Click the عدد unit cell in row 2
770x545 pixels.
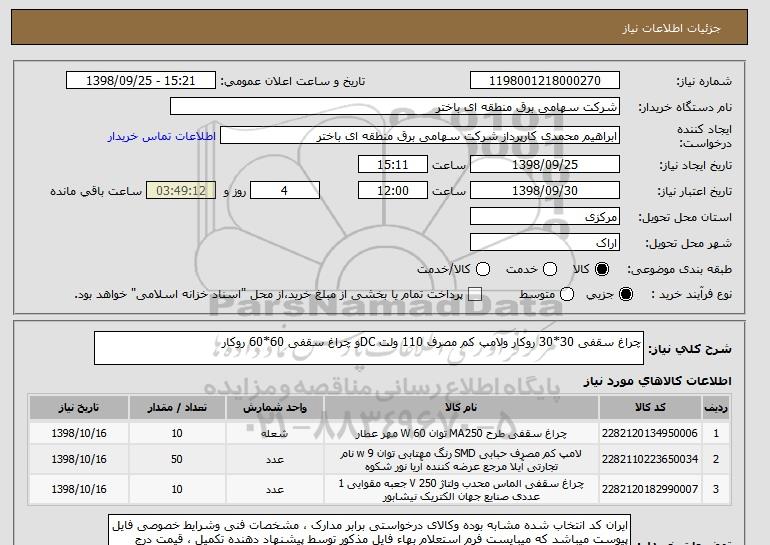tap(275, 460)
